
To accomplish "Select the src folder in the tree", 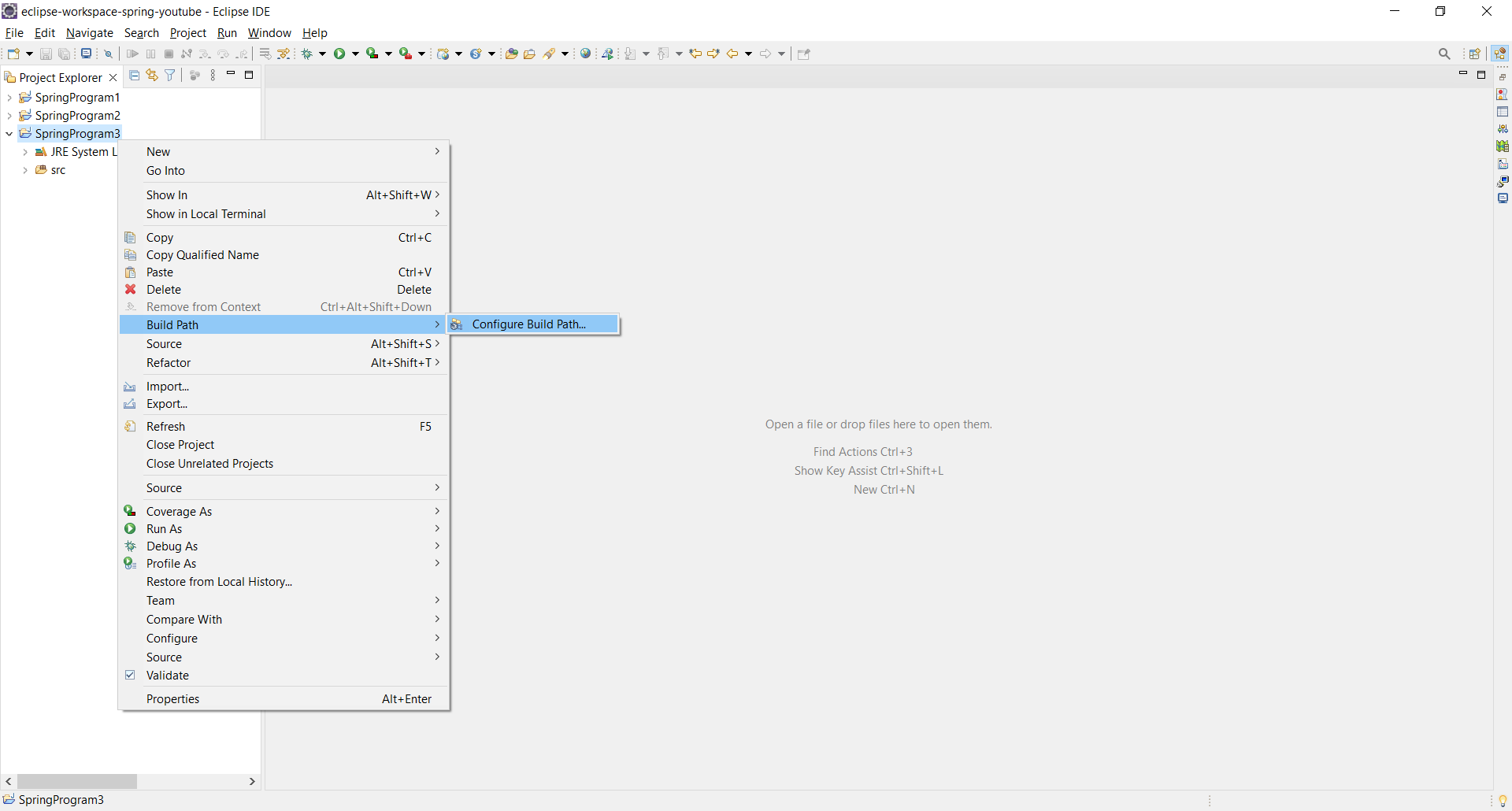I will pos(50,170).
